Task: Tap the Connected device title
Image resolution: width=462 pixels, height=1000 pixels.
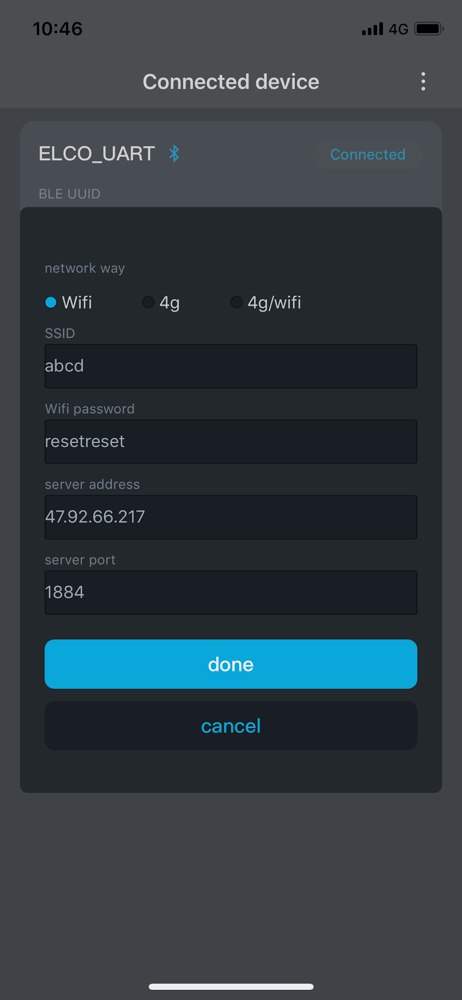Action: coord(231,82)
